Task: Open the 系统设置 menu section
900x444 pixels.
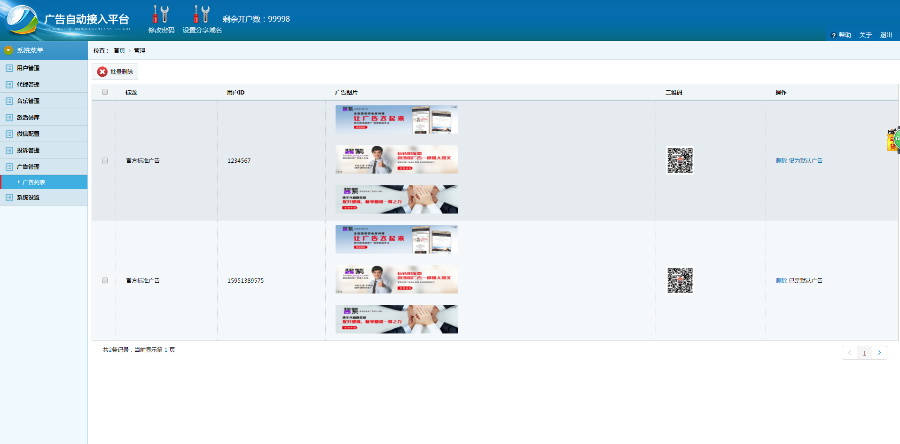Action: point(44,197)
